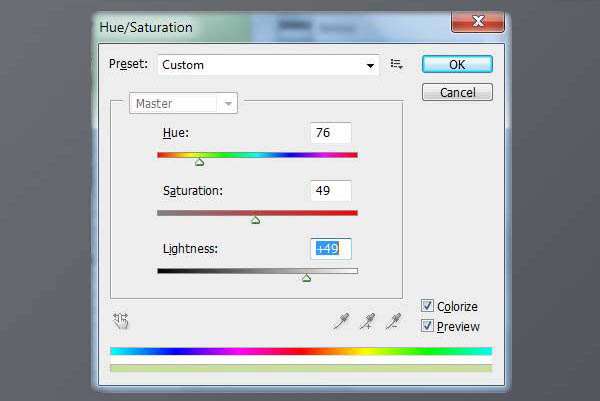Click the Hue slider handle
This screenshot has height=401, width=600.
(199, 161)
